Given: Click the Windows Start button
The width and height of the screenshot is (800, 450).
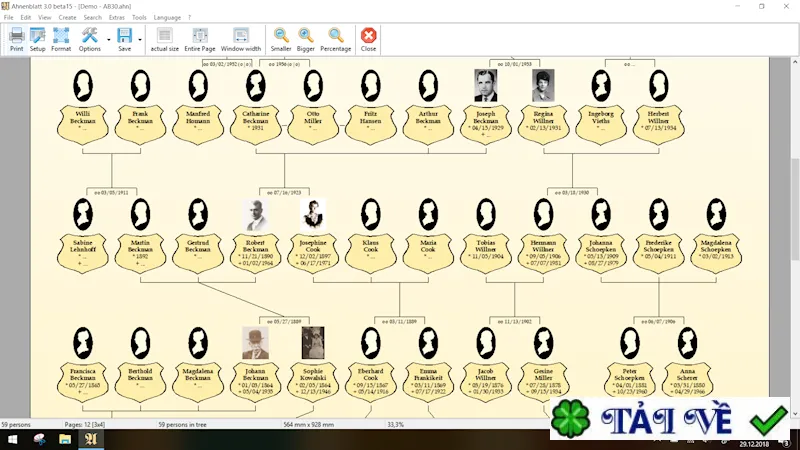Looking at the screenshot, I should pos(13,439).
